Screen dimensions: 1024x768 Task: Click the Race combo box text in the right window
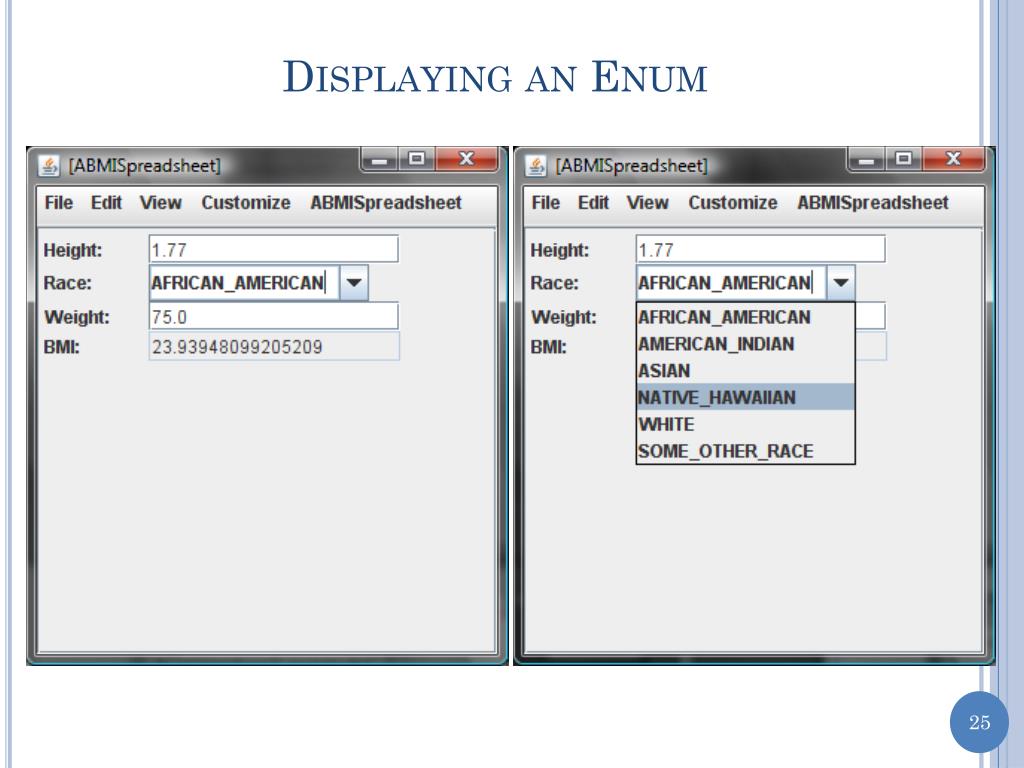pos(731,283)
